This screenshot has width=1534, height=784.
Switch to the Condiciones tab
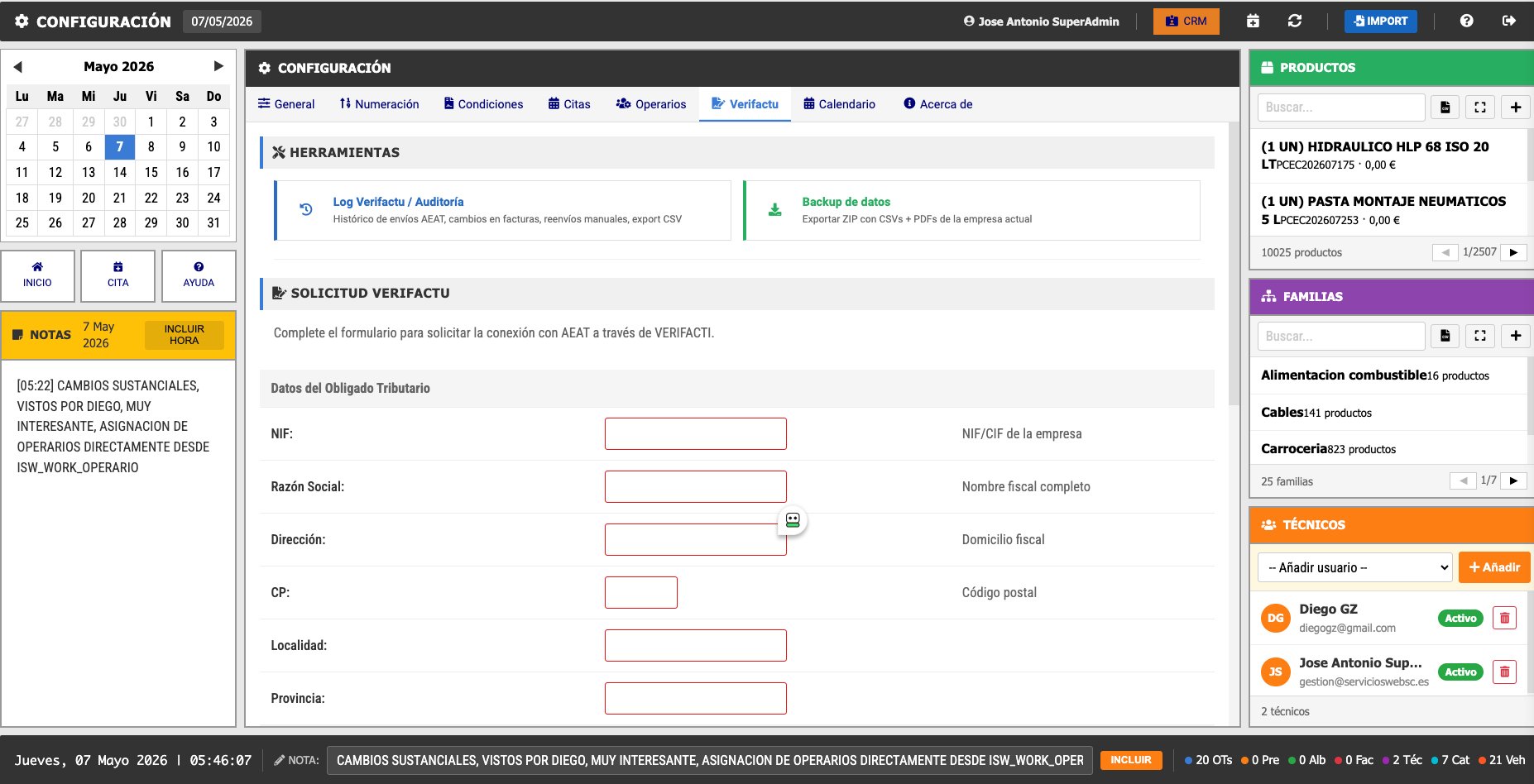483,104
